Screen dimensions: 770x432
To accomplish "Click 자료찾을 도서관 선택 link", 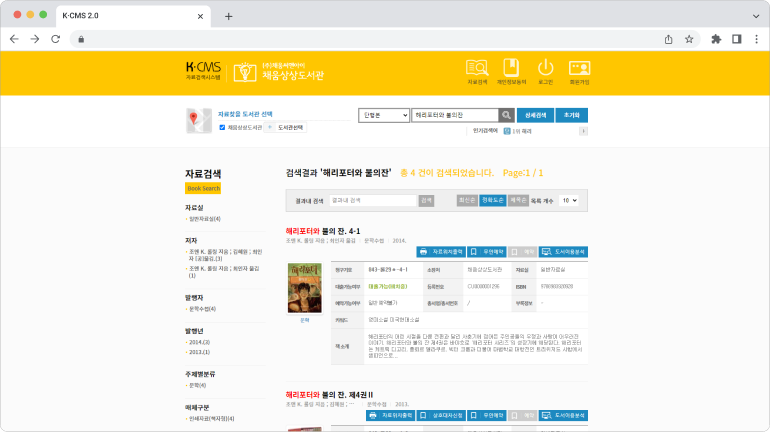I will tap(245, 114).
